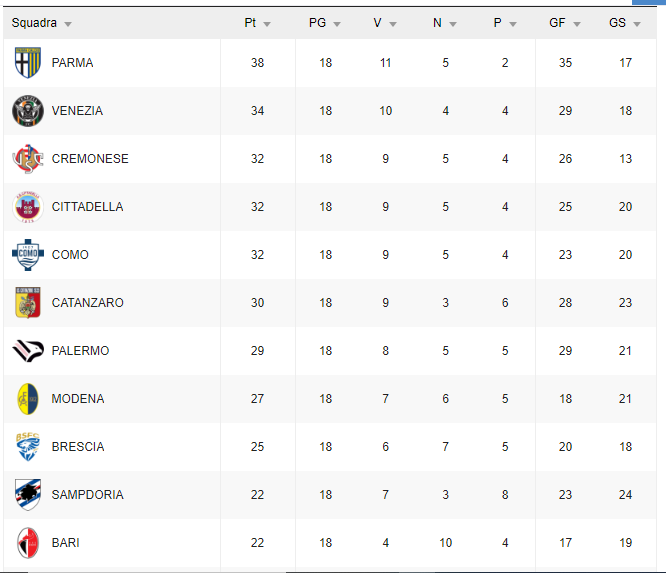The height and width of the screenshot is (573, 666).
Task: Sort by GF goals scored arrow
Action: tap(577, 24)
